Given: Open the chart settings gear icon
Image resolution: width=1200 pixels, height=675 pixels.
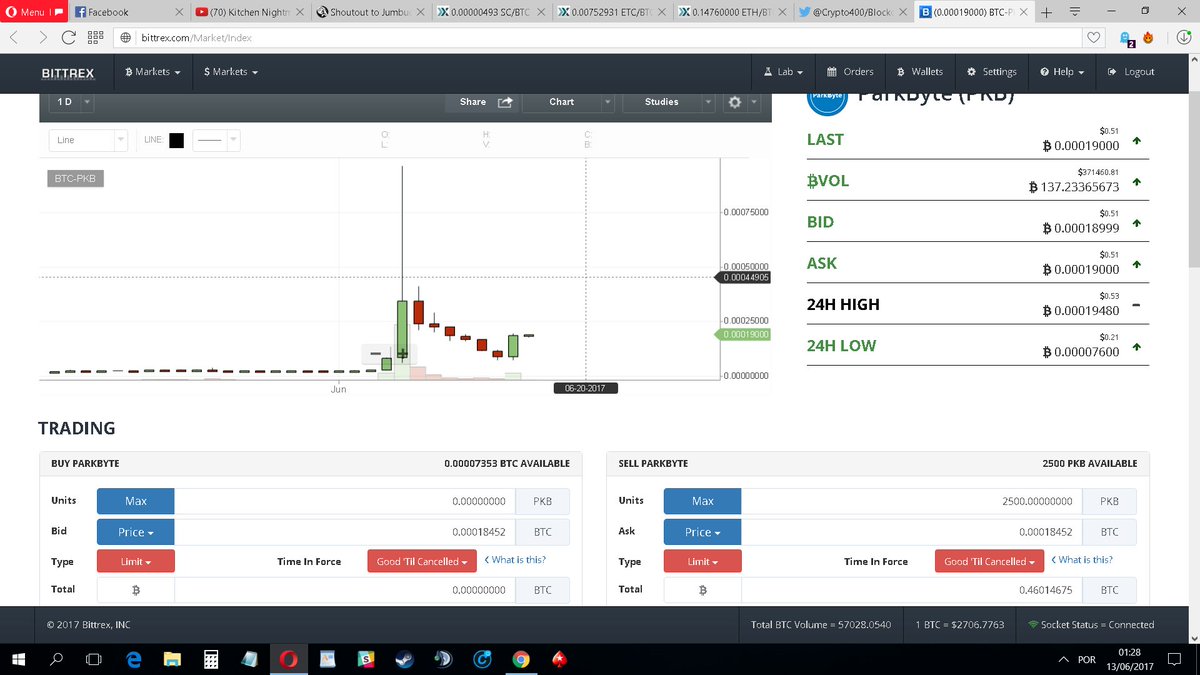Looking at the screenshot, I should pos(733,102).
